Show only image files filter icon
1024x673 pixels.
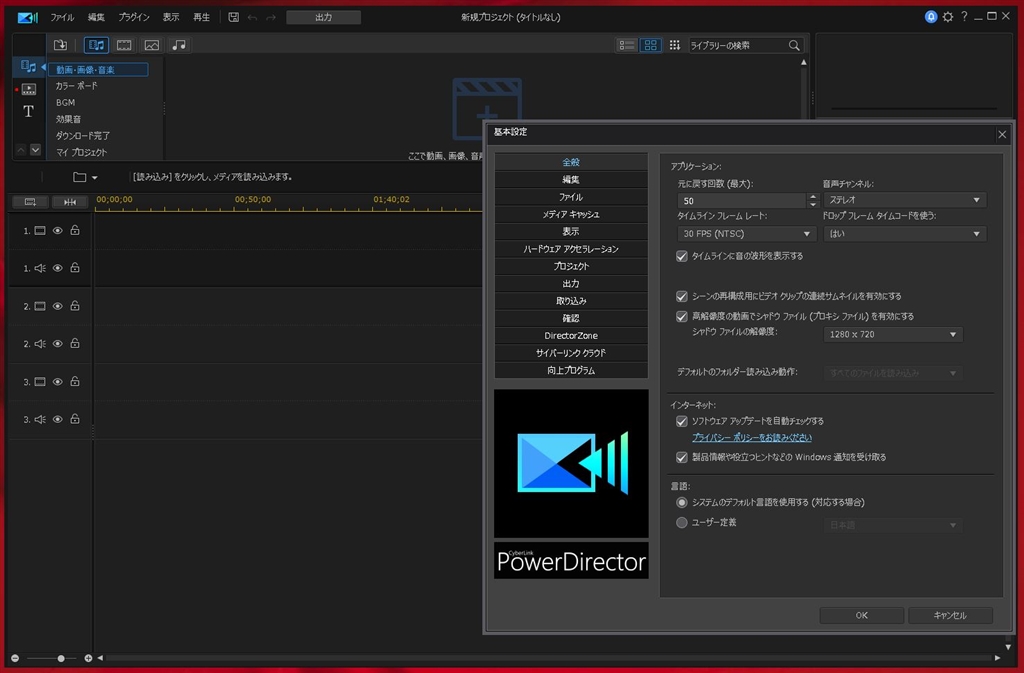tap(152, 45)
